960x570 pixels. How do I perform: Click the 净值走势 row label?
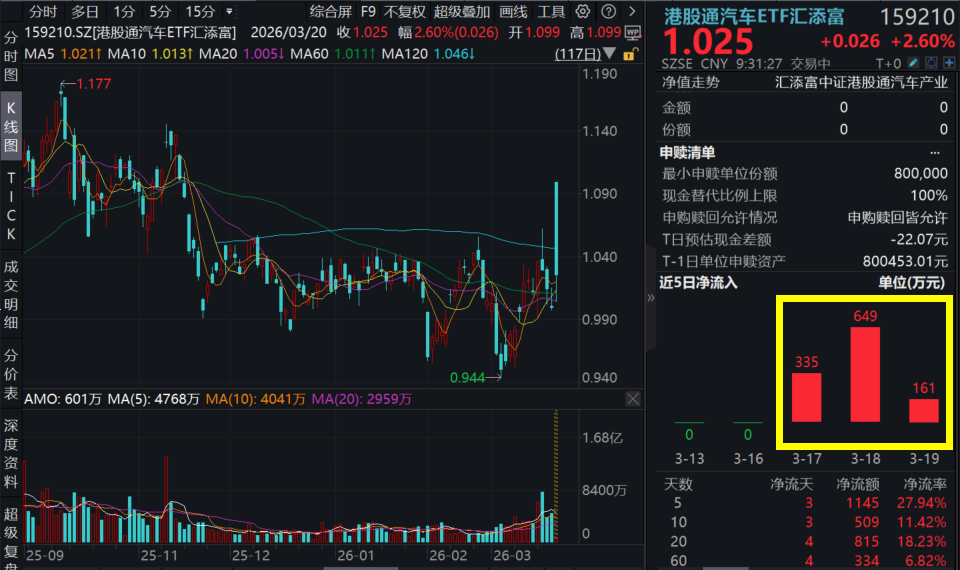[x=691, y=82]
